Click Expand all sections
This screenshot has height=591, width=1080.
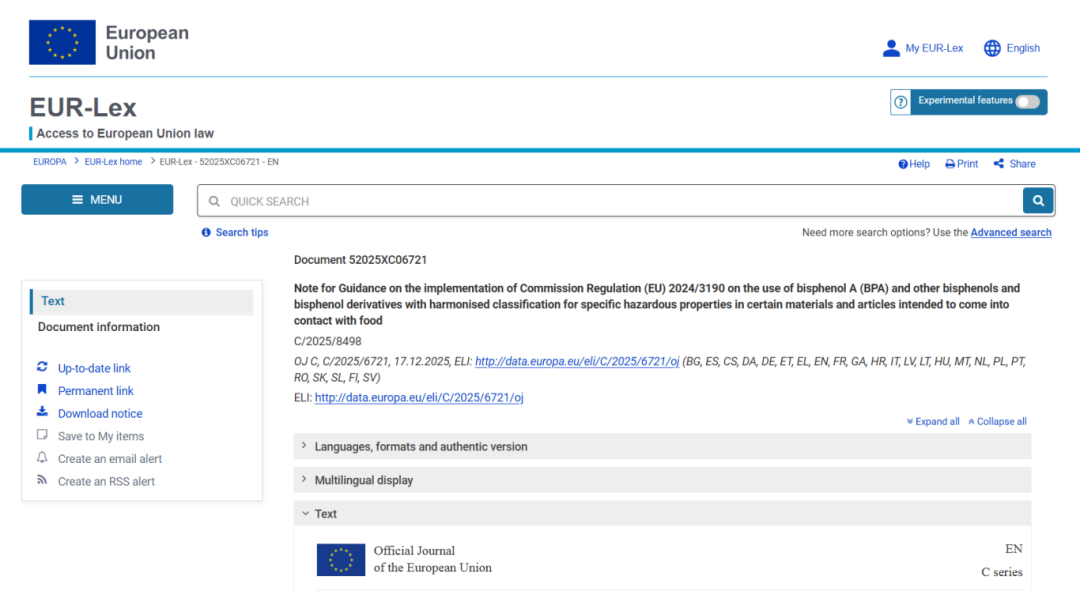tap(933, 421)
